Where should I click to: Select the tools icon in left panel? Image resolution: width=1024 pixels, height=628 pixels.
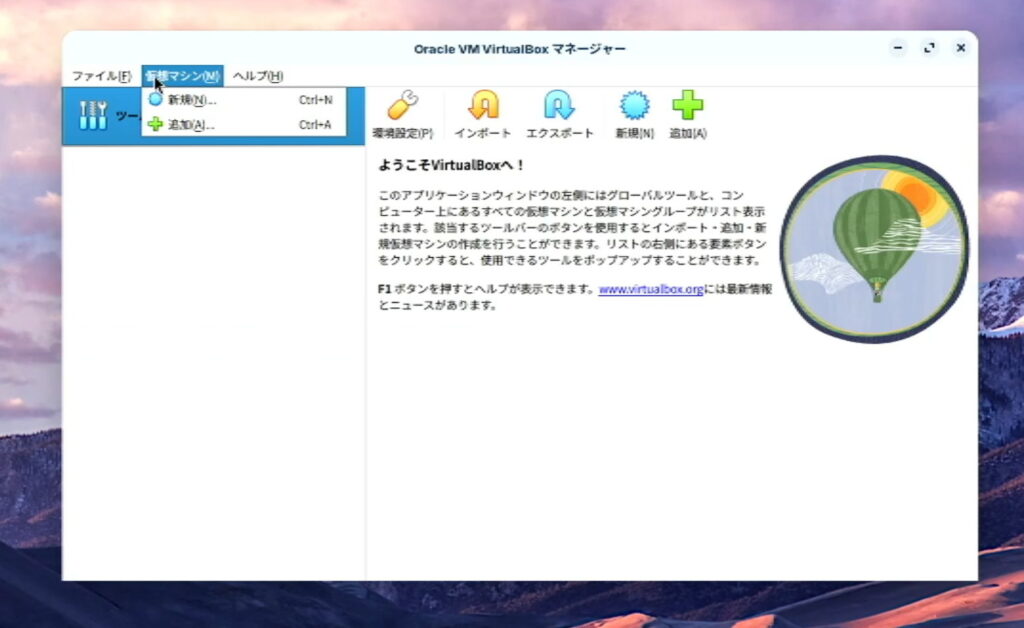(x=93, y=116)
